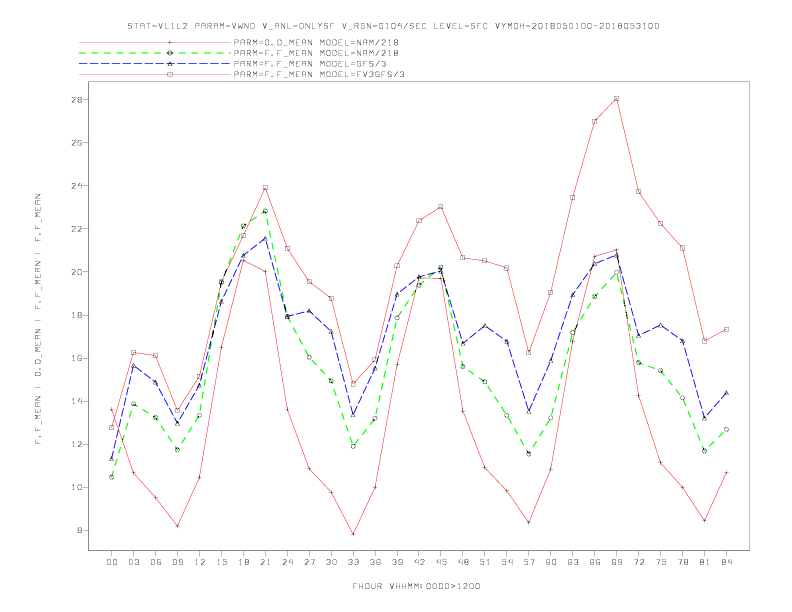This screenshot has width=792, height=612.
Task: Click FV3GFS square data point at hour 84
Action: coord(726,329)
